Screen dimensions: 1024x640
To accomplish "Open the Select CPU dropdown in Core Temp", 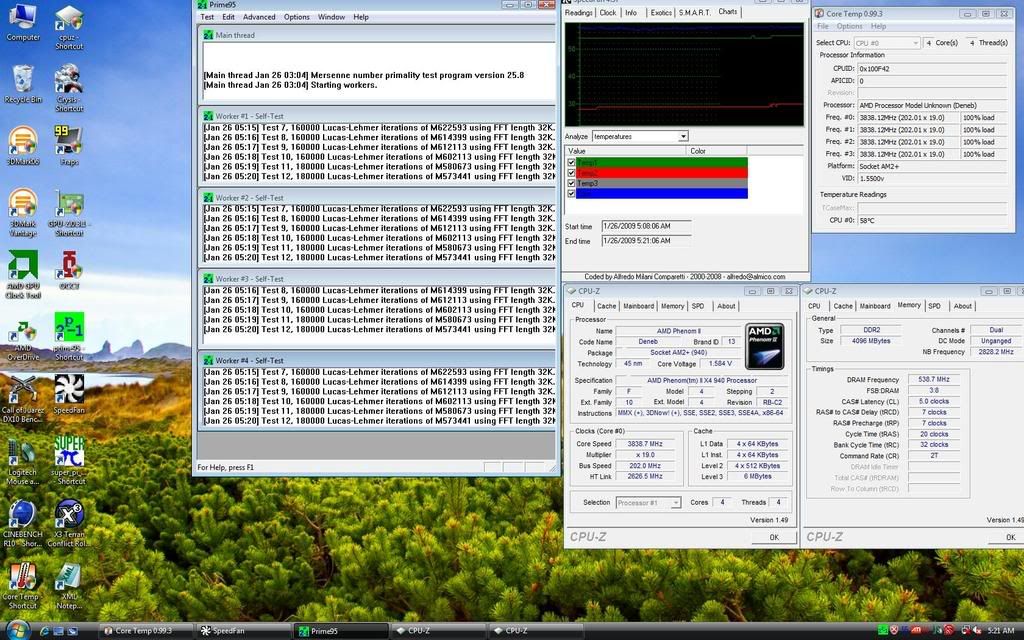I will 886,43.
